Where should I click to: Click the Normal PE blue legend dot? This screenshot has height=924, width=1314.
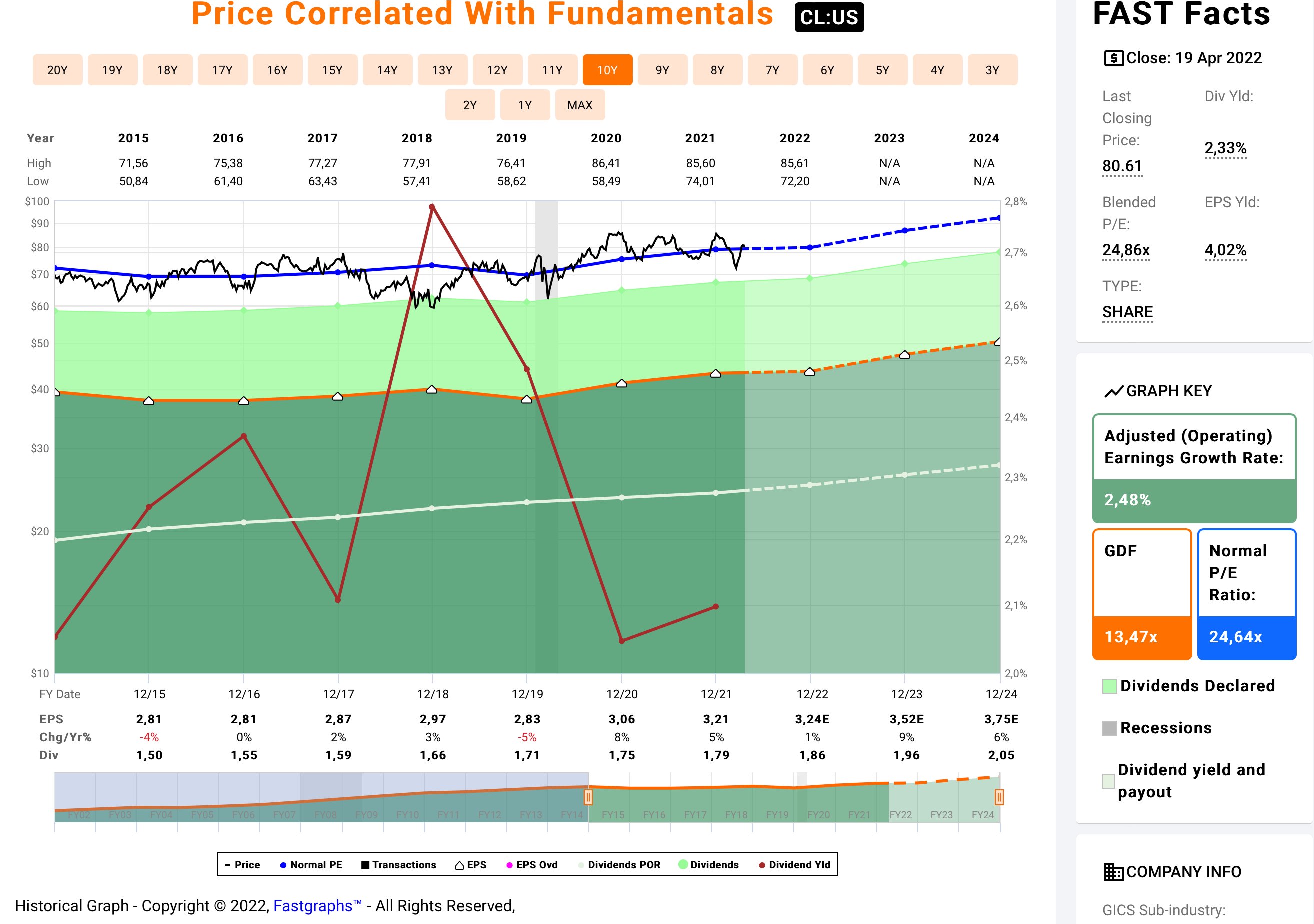(x=283, y=865)
